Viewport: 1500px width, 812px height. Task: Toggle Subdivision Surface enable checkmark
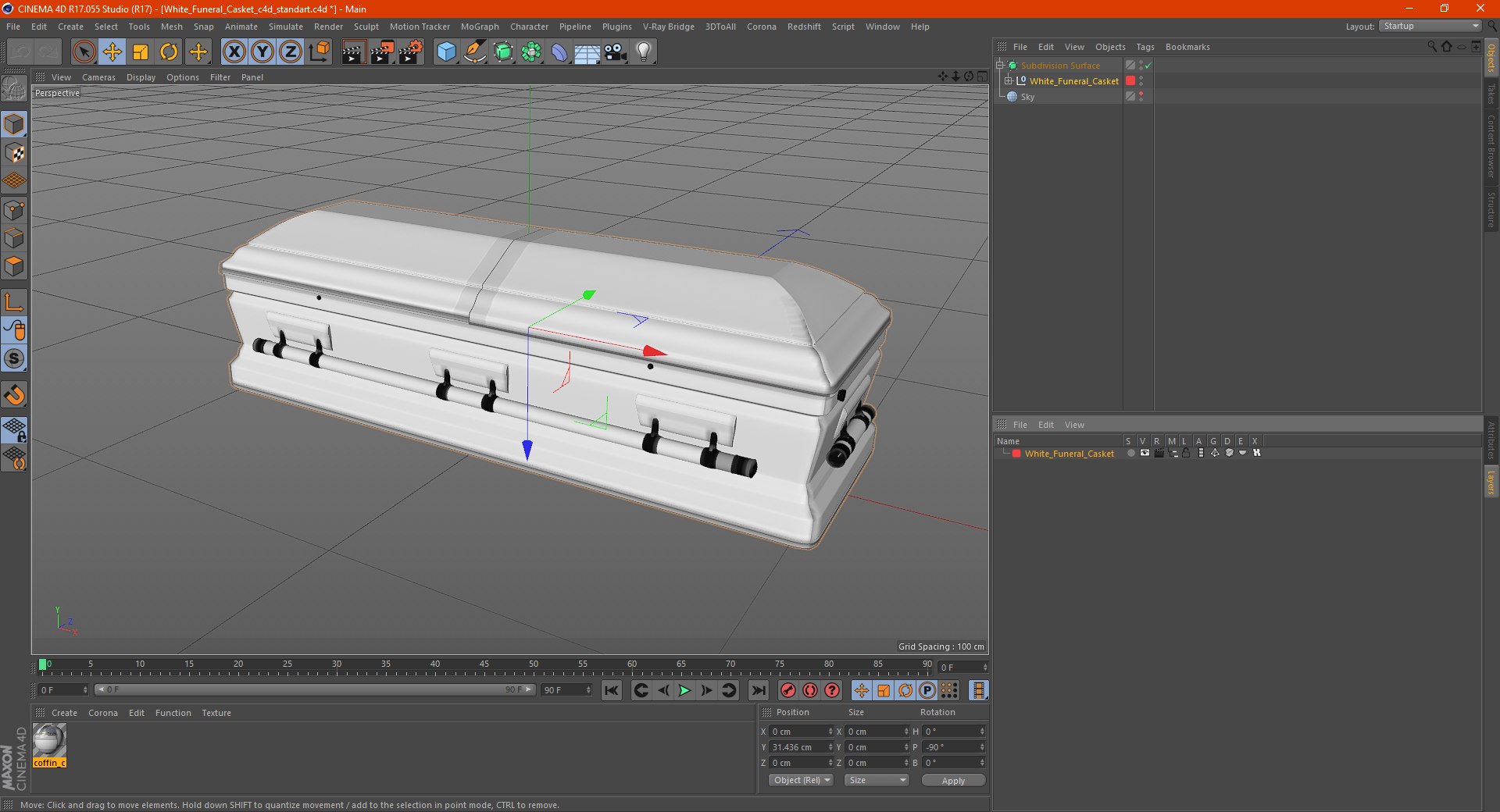click(1148, 66)
